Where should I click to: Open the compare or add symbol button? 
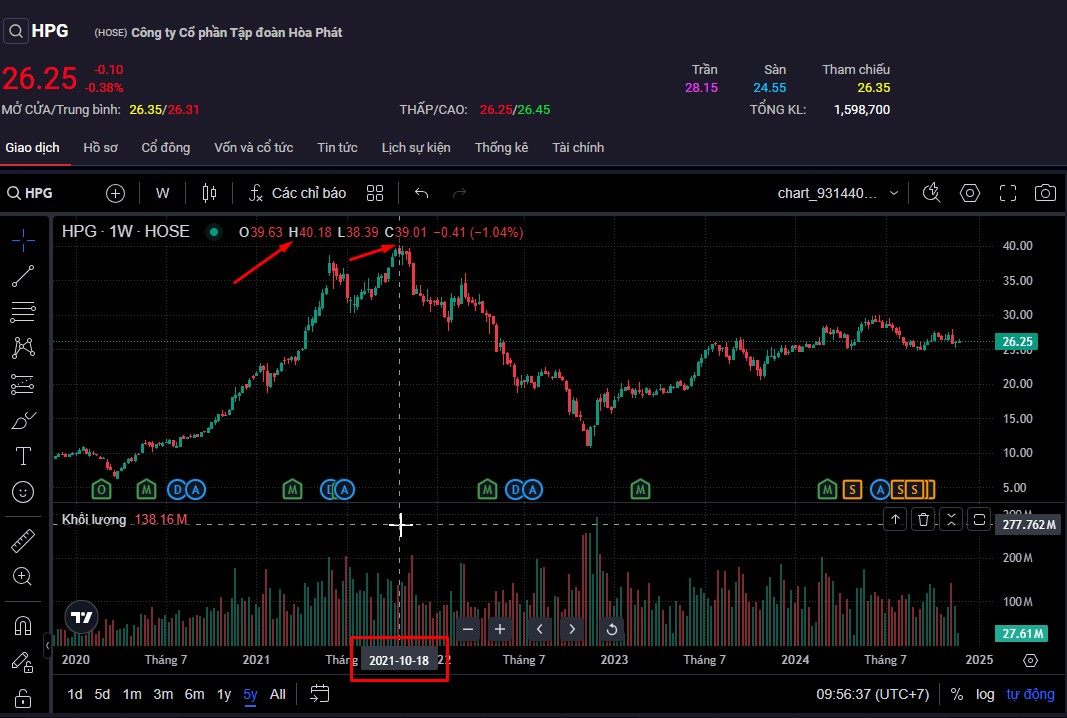pyautogui.click(x=116, y=193)
